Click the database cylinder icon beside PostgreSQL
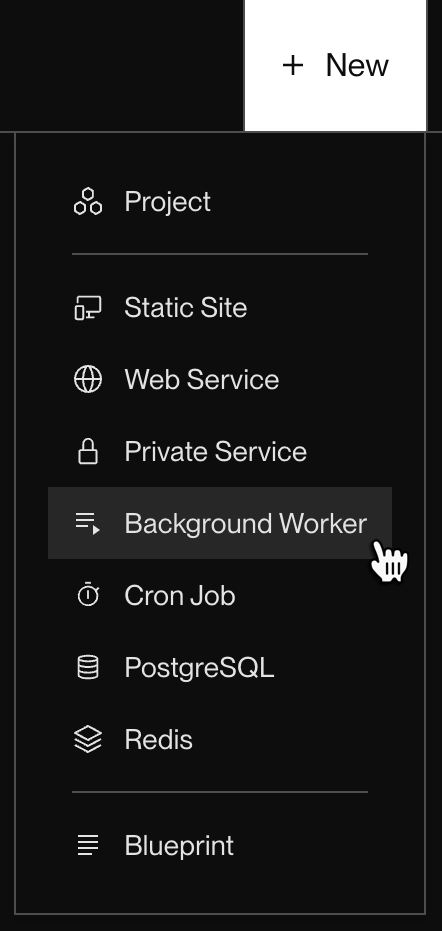Viewport: 442px width, 931px height. [x=88, y=667]
